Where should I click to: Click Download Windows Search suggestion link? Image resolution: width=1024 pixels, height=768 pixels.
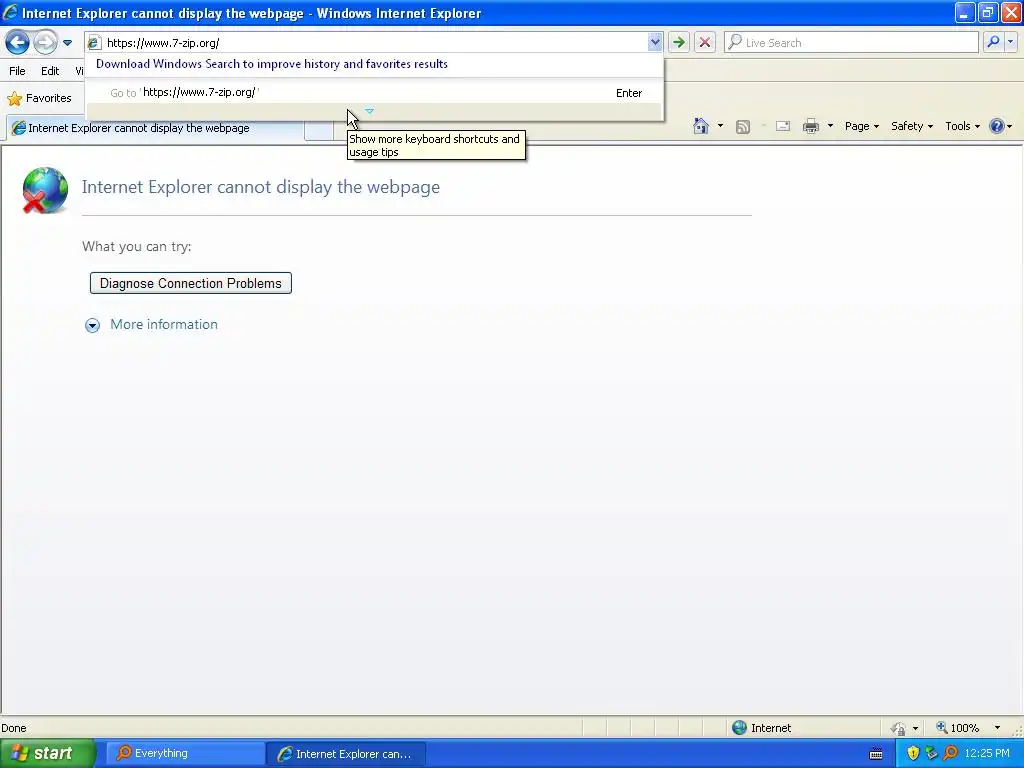coord(272,64)
